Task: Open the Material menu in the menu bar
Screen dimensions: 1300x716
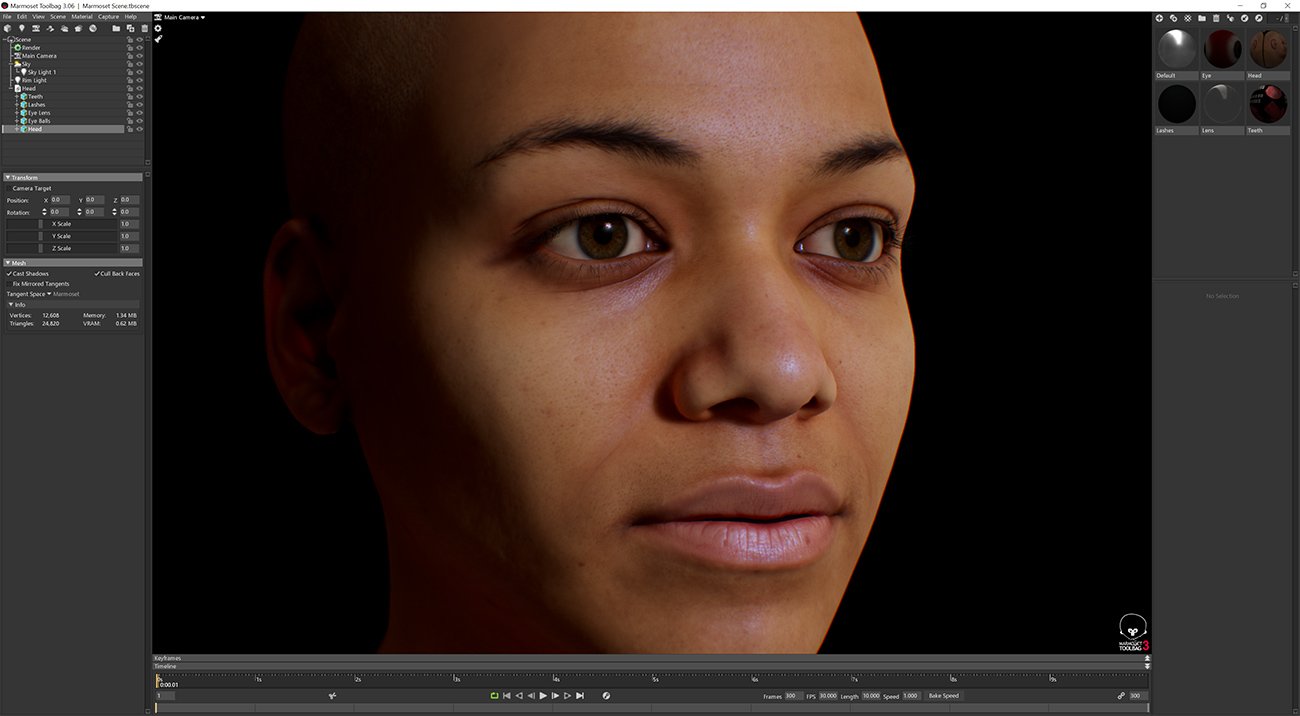Action: point(82,16)
